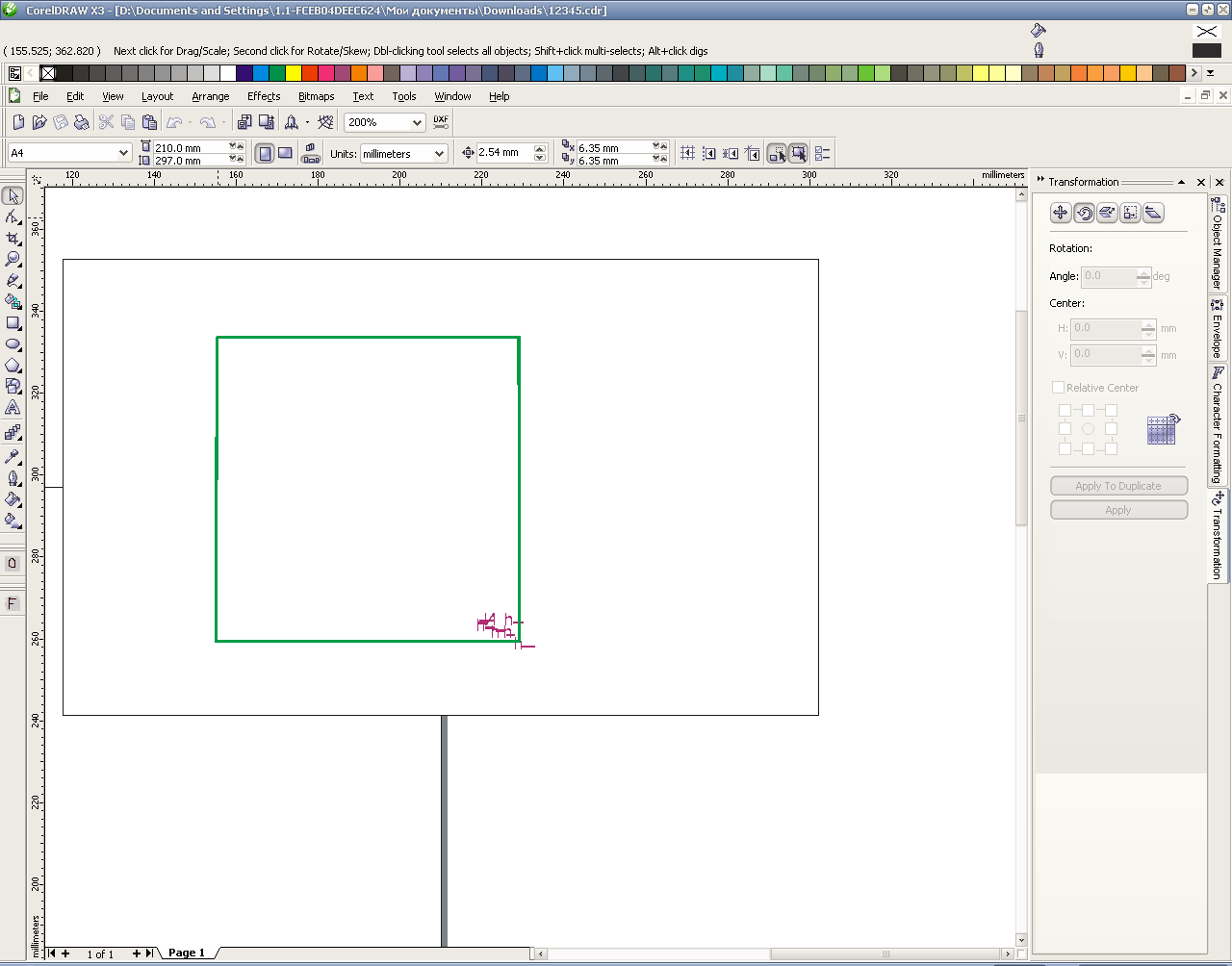The image size is (1232, 966).
Task: Set page orientation to Landscape
Action: [285, 153]
